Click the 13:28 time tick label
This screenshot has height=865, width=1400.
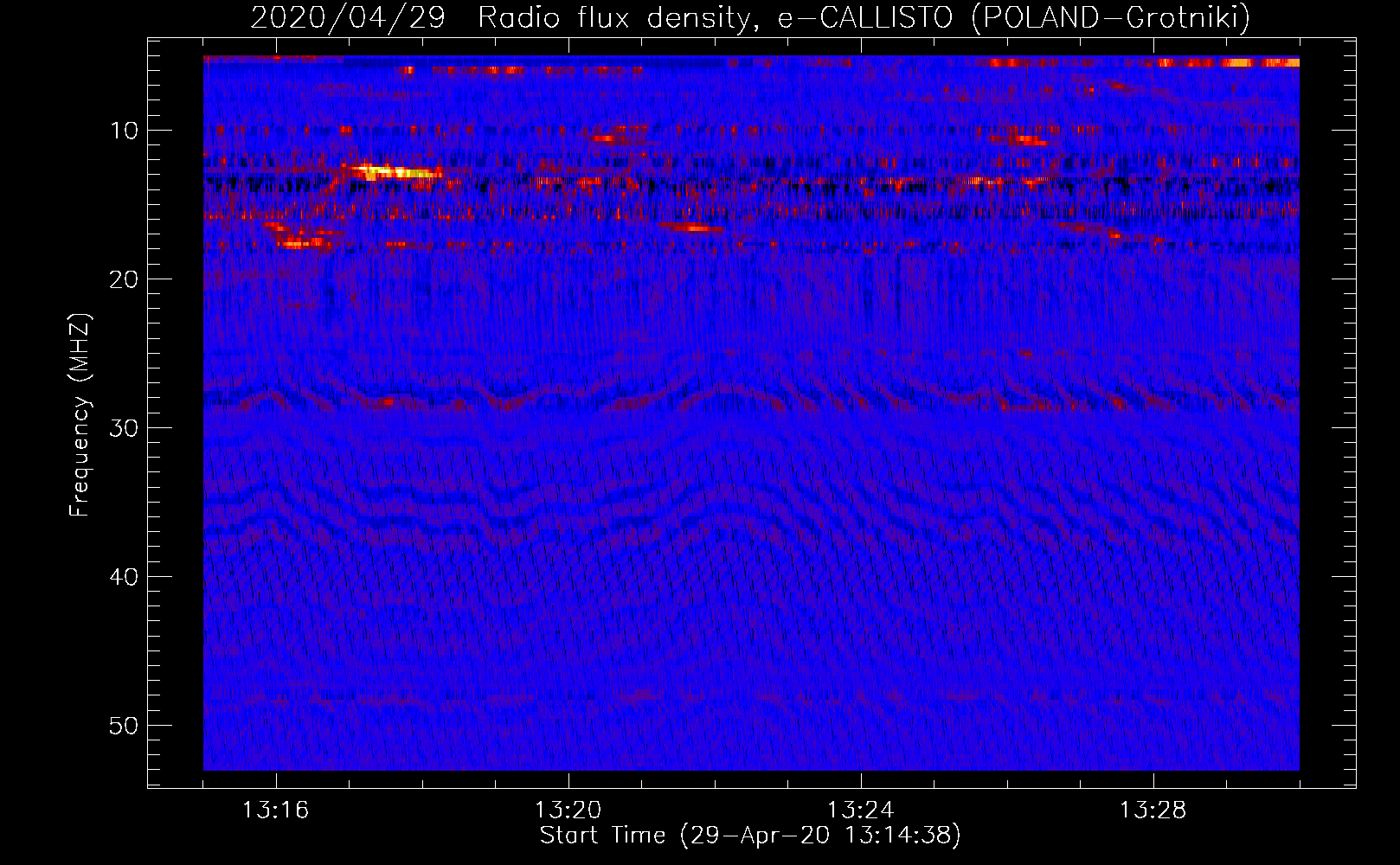[x=1153, y=811]
